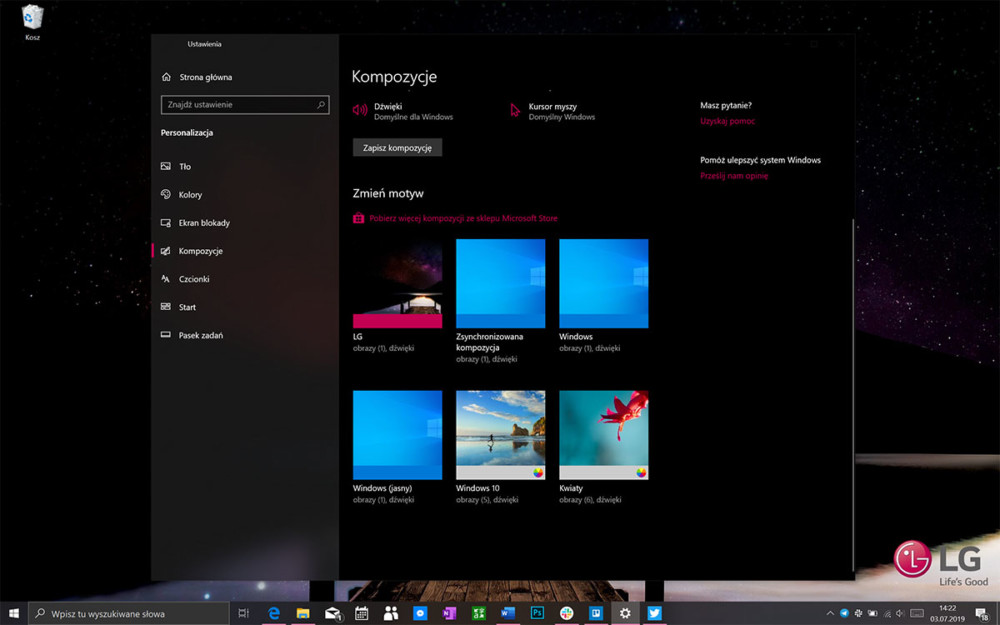Screen dimensions: 1000x625
Task: Open File Explorer from taskbar
Action: pos(303,614)
